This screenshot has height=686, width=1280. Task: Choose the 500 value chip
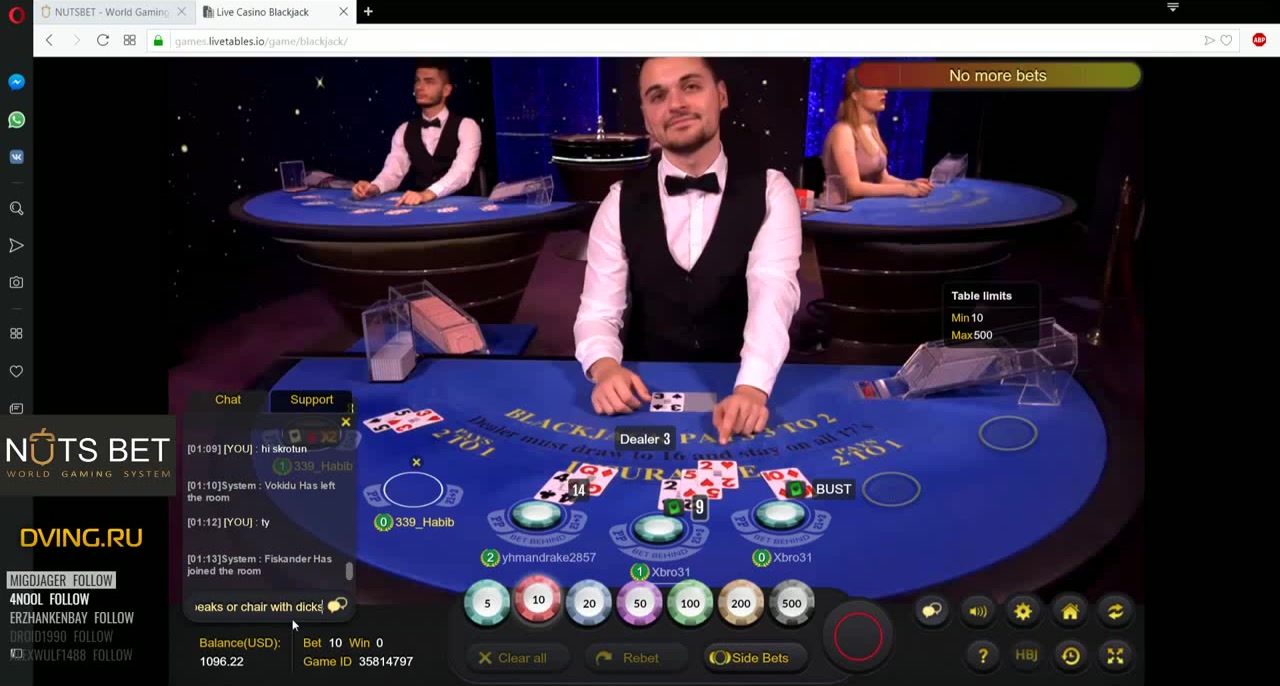point(791,603)
